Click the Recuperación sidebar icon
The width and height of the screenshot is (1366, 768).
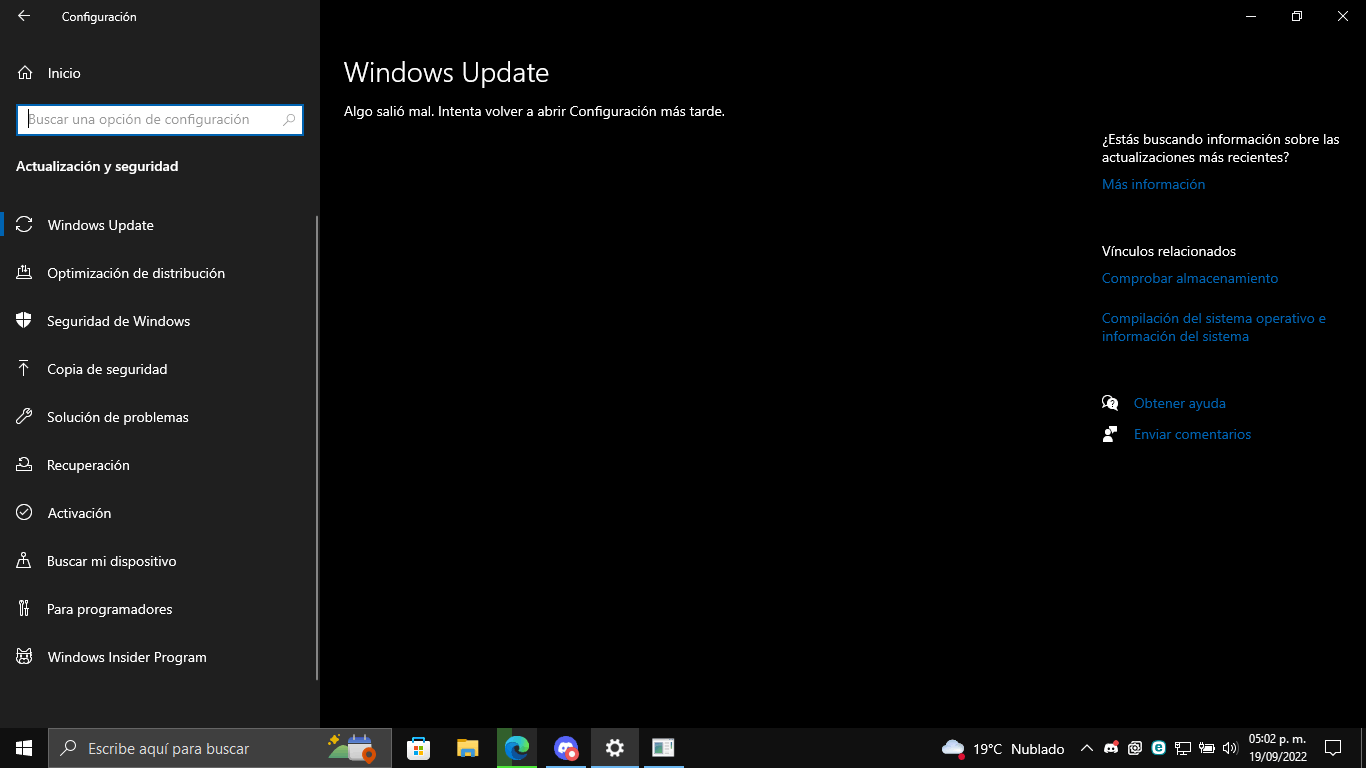25,465
